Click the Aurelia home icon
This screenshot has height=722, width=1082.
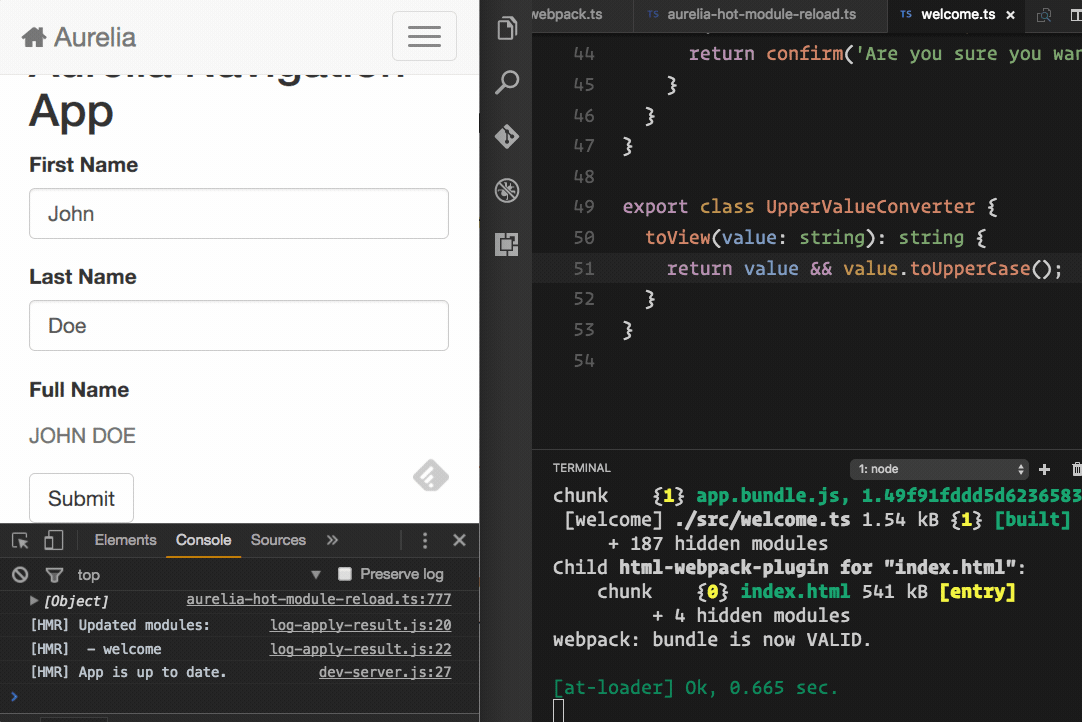click(34, 37)
